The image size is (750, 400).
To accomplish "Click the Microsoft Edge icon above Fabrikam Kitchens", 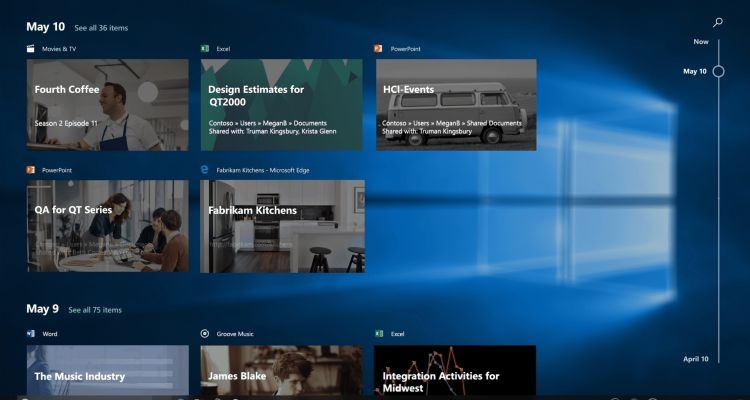I will [x=205, y=170].
